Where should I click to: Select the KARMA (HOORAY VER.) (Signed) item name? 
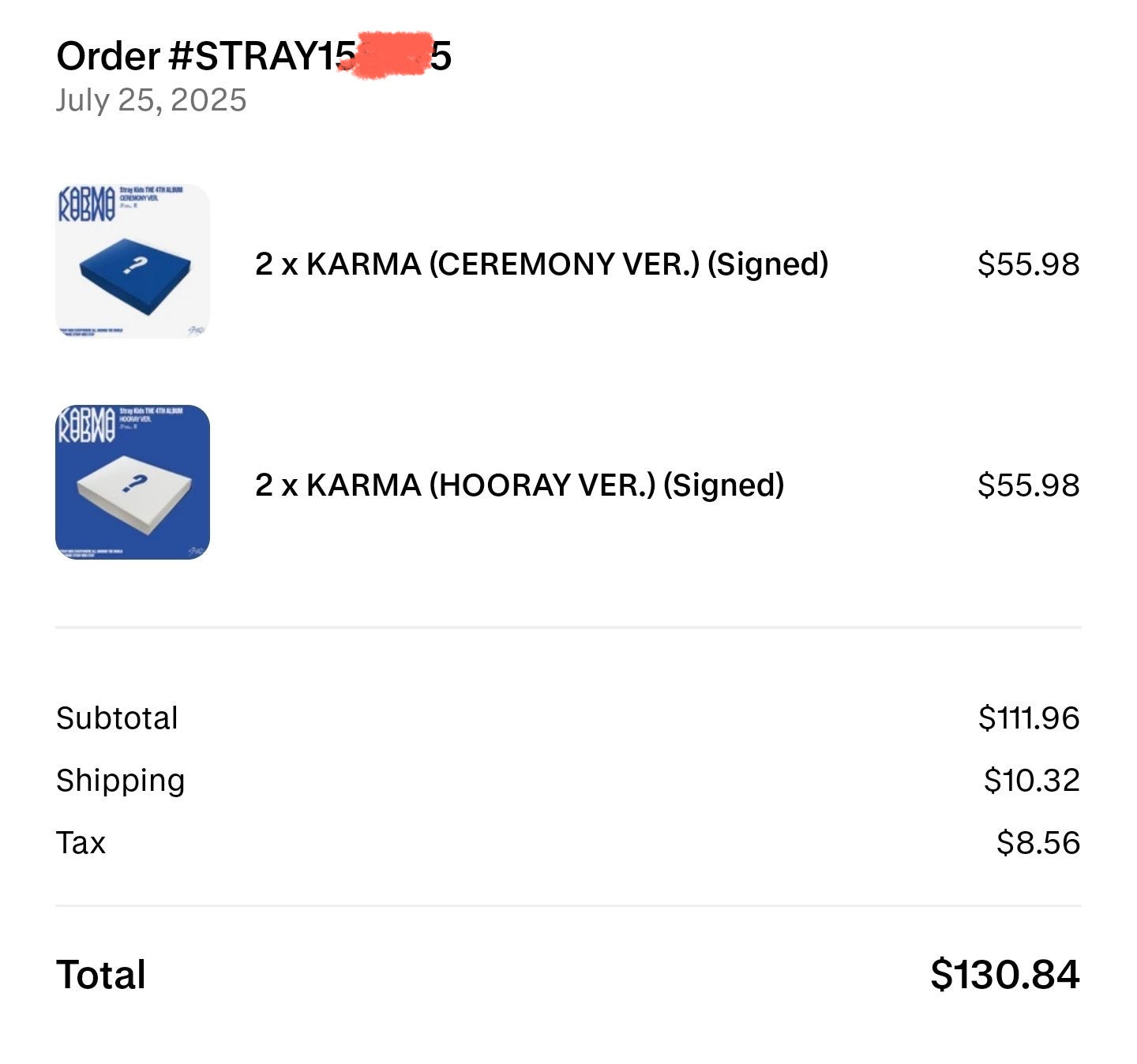point(519,485)
